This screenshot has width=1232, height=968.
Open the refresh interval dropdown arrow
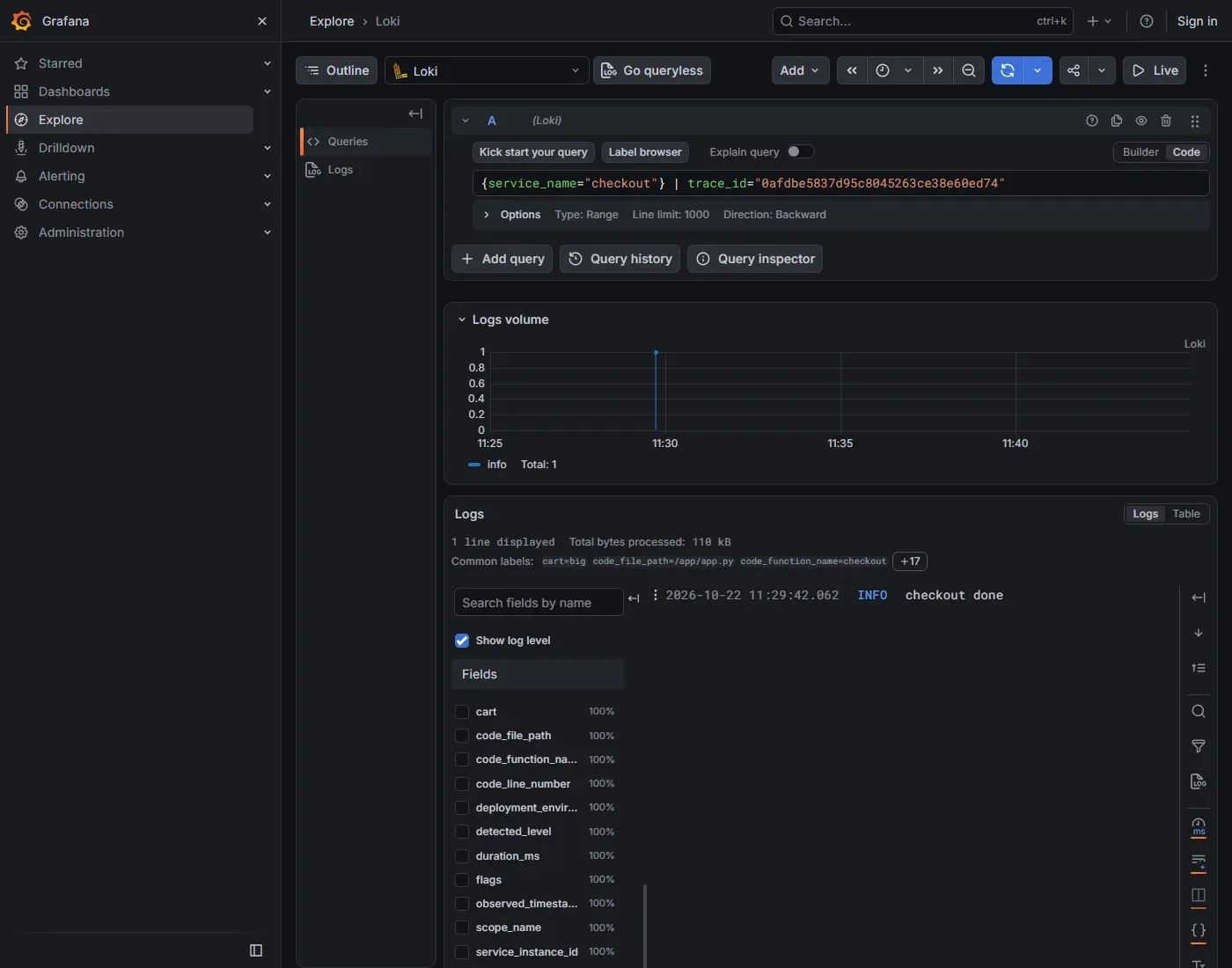click(1038, 70)
